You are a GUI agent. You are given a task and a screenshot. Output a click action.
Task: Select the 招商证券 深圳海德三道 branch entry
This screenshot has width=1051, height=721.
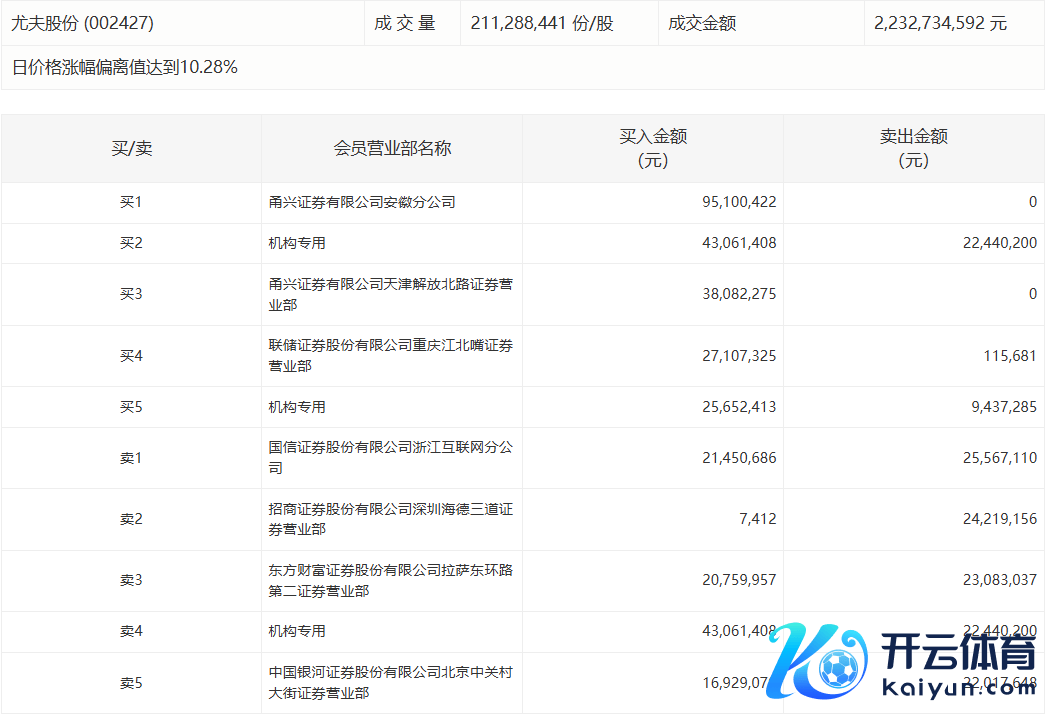[390, 519]
